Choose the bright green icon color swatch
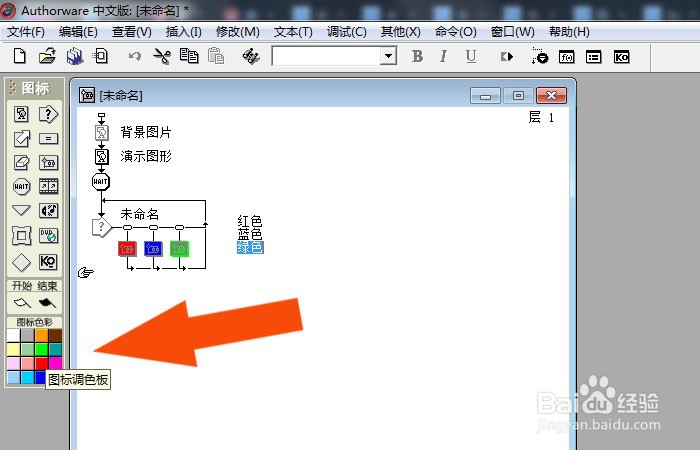This screenshot has width=700, height=450. tap(42, 350)
